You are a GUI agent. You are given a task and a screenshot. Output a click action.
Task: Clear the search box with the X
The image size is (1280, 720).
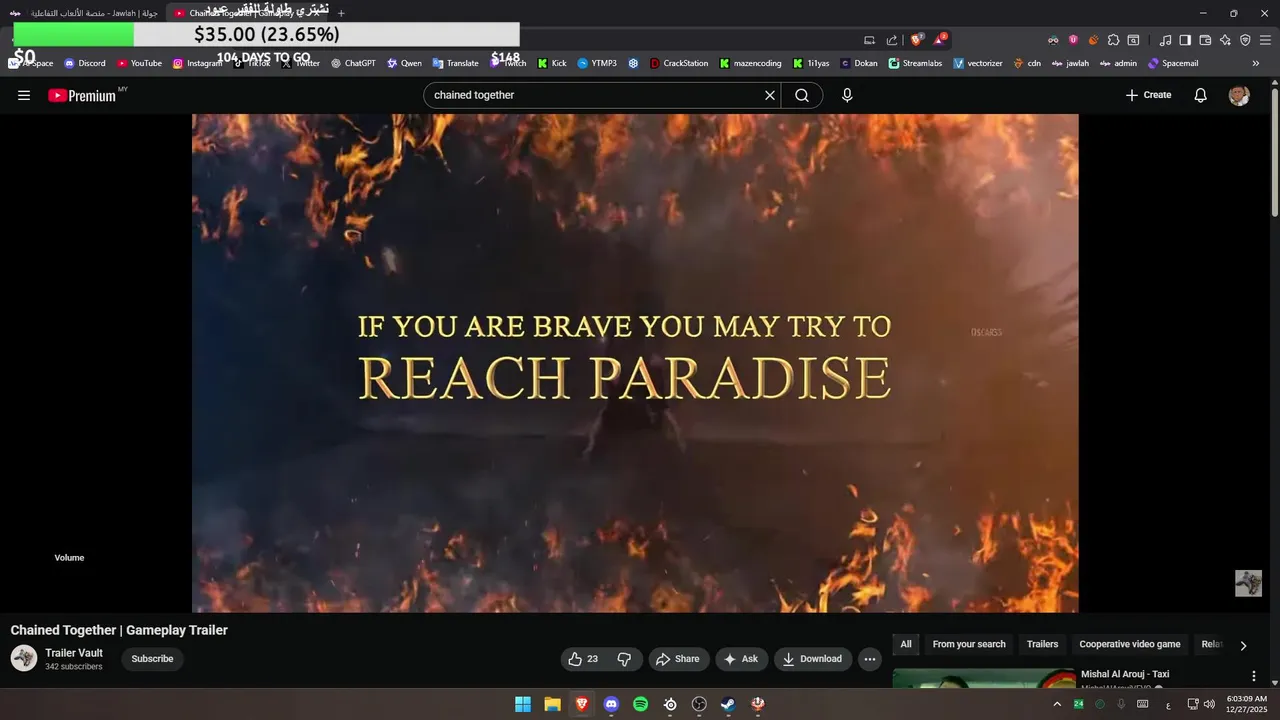pyautogui.click(x=770, y=95)
